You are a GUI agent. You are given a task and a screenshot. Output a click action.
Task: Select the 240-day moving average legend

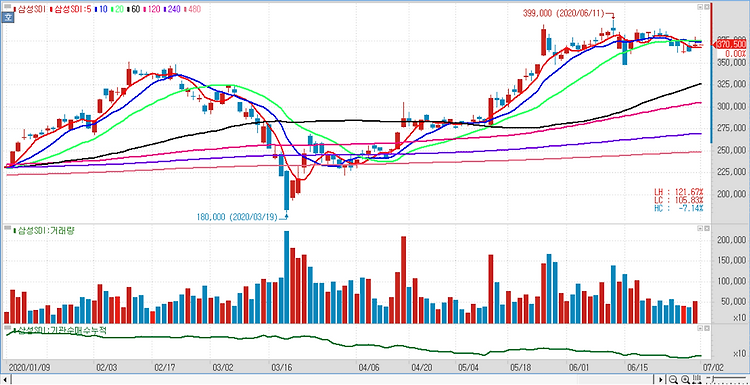click(173, 9)
